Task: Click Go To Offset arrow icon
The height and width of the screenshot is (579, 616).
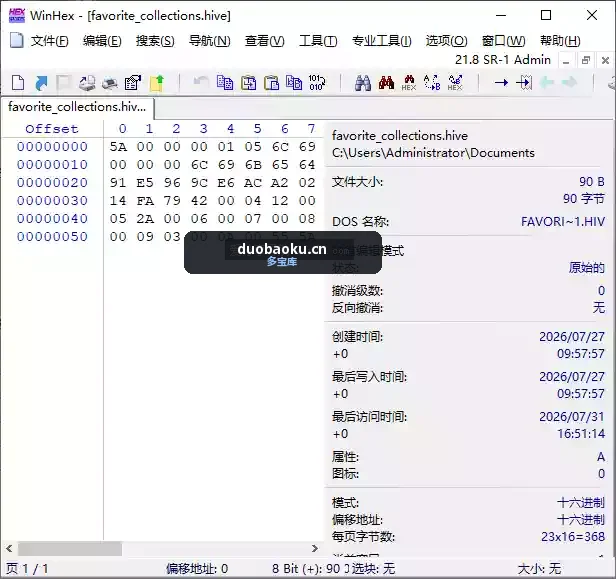Action: pos(501,83)
